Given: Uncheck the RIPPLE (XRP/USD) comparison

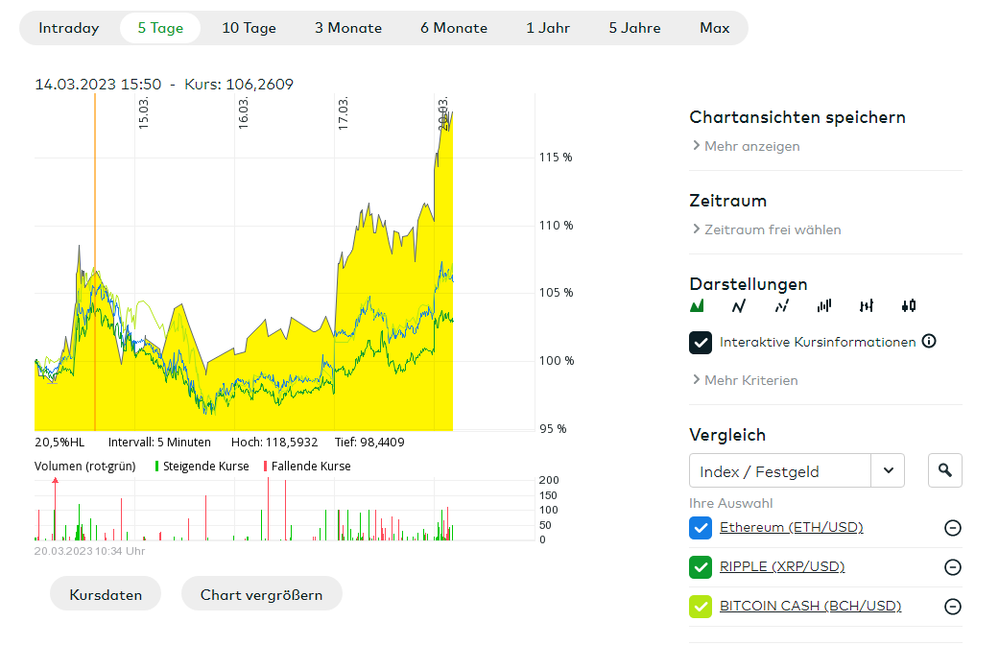Looking at the screenshot, I should [x=700, y=567].
